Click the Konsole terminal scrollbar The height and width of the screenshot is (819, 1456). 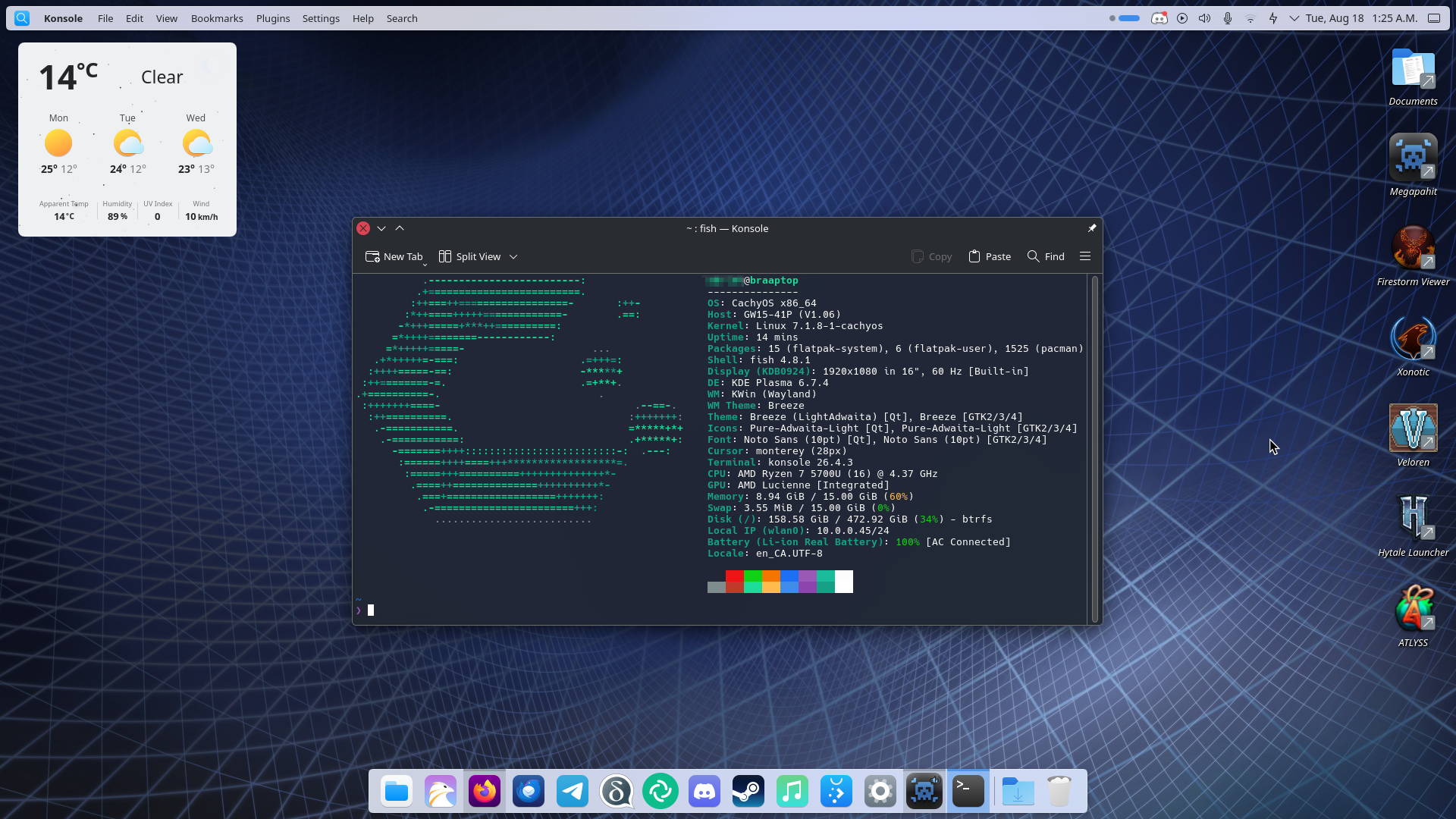pos(1094,449)
